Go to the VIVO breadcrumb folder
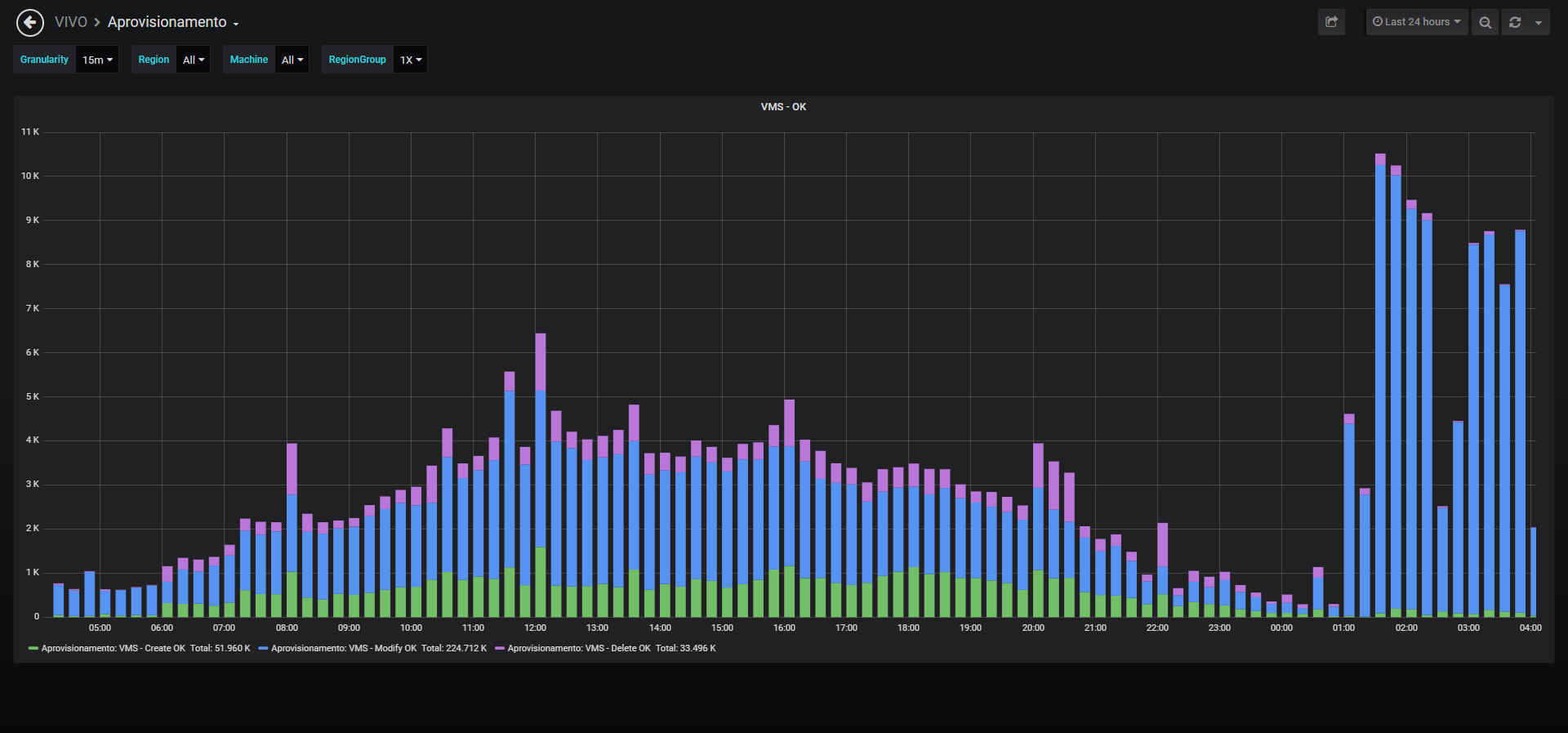Viewport: 1568px width, 733px height. [71, 22]
